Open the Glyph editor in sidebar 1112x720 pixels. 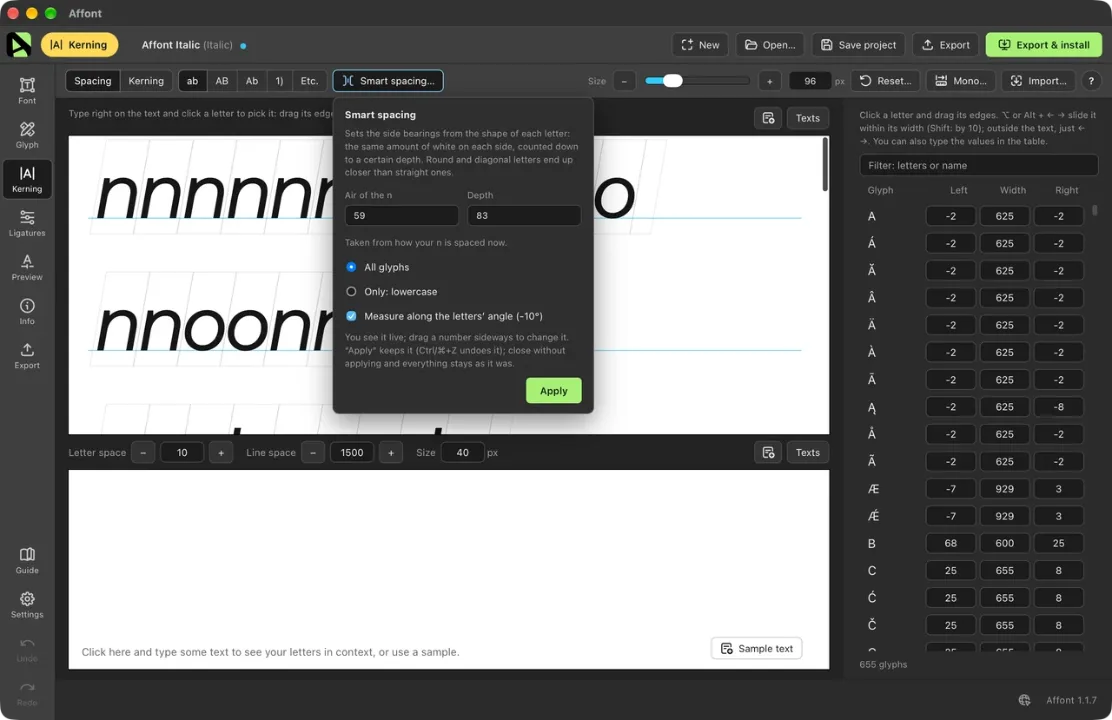(x=27, y=135)
